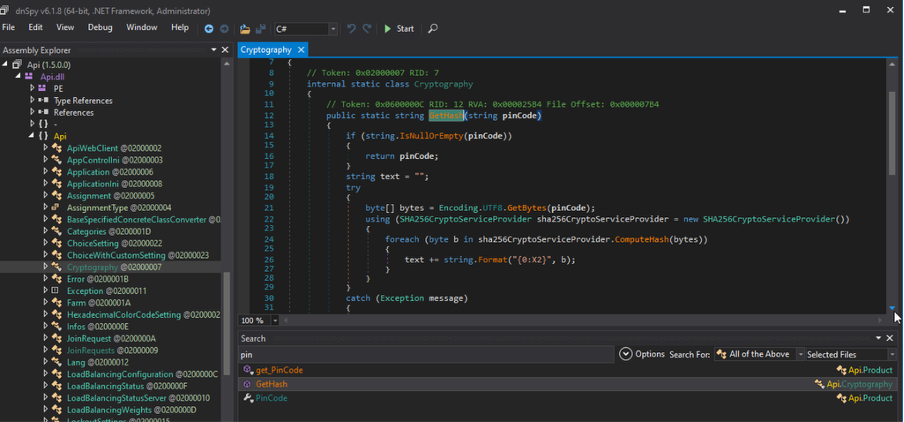Navigate backward with the toolbar arrow

click(209, 29)
